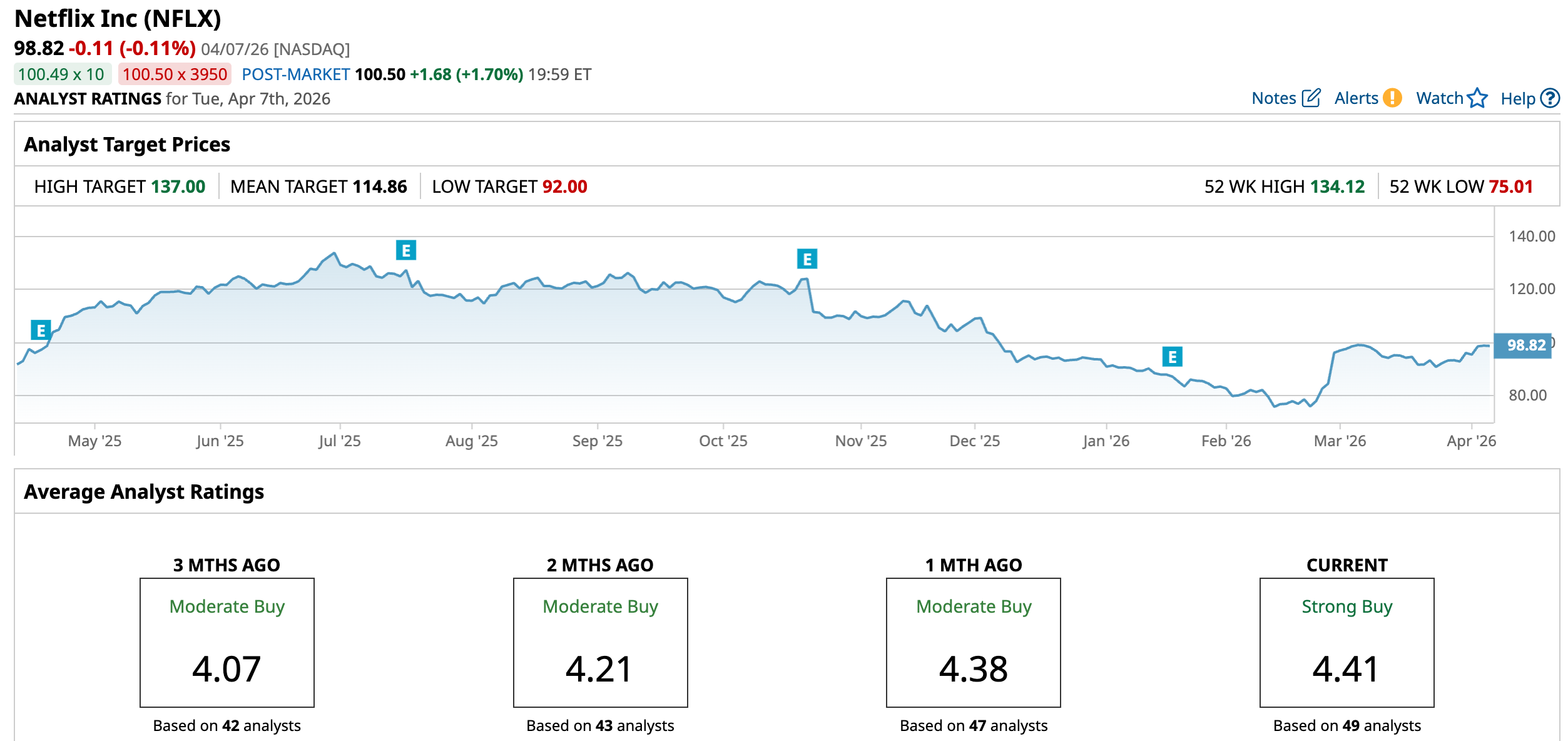Open the earnings marker before Feb '26
Viewport: 1568px width, 741px height.
click(1172, 357)
